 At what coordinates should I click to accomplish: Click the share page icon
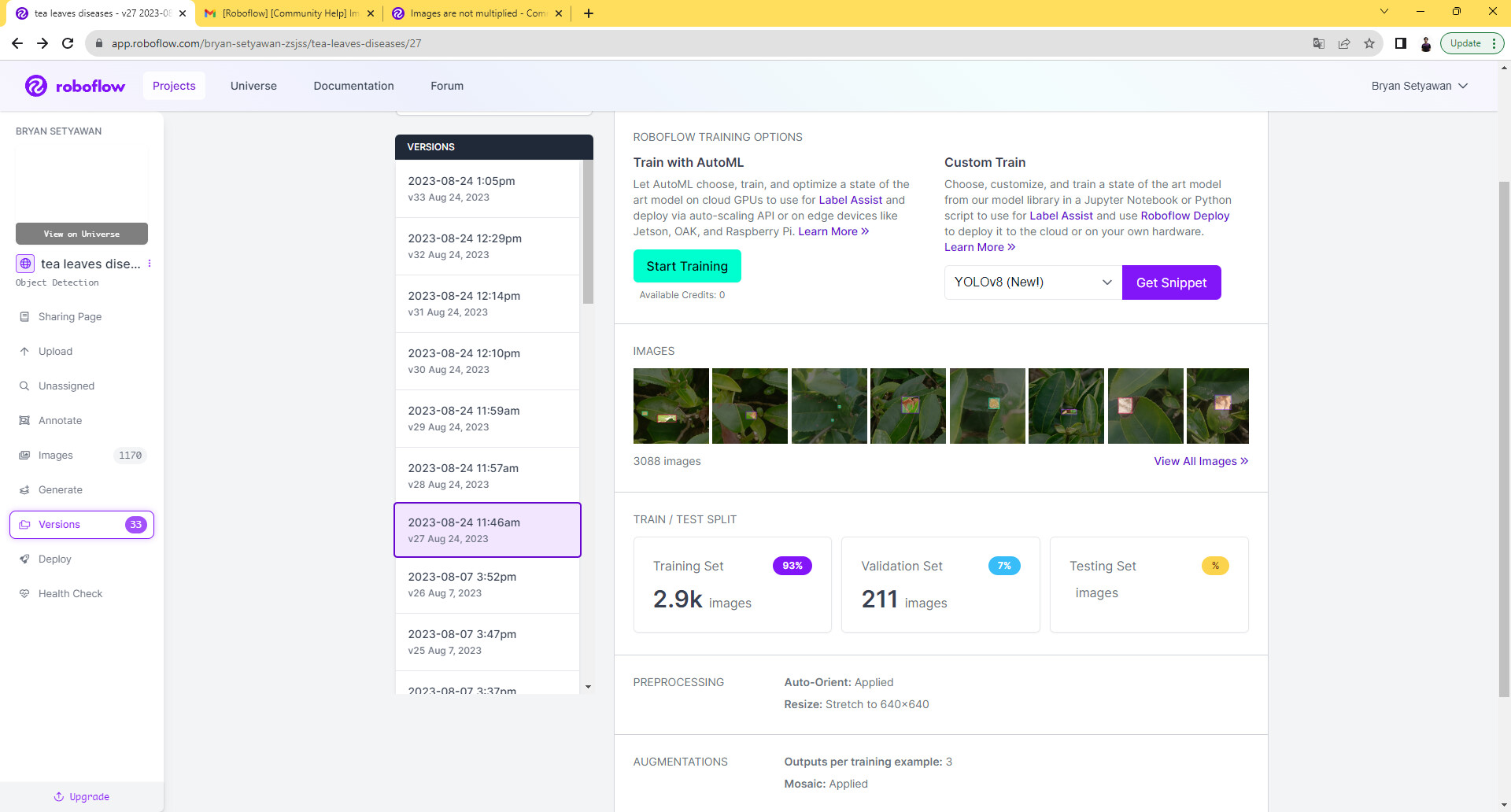[x=1344, y=43]
